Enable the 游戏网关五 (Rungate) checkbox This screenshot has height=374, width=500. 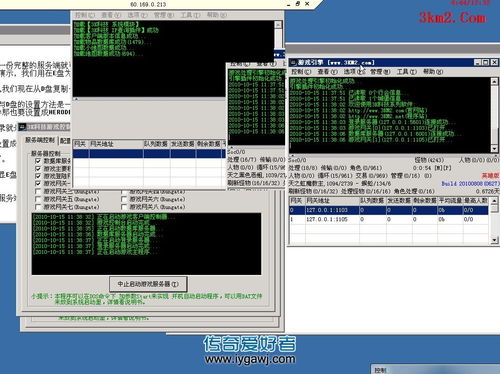[x=38, y=199]
